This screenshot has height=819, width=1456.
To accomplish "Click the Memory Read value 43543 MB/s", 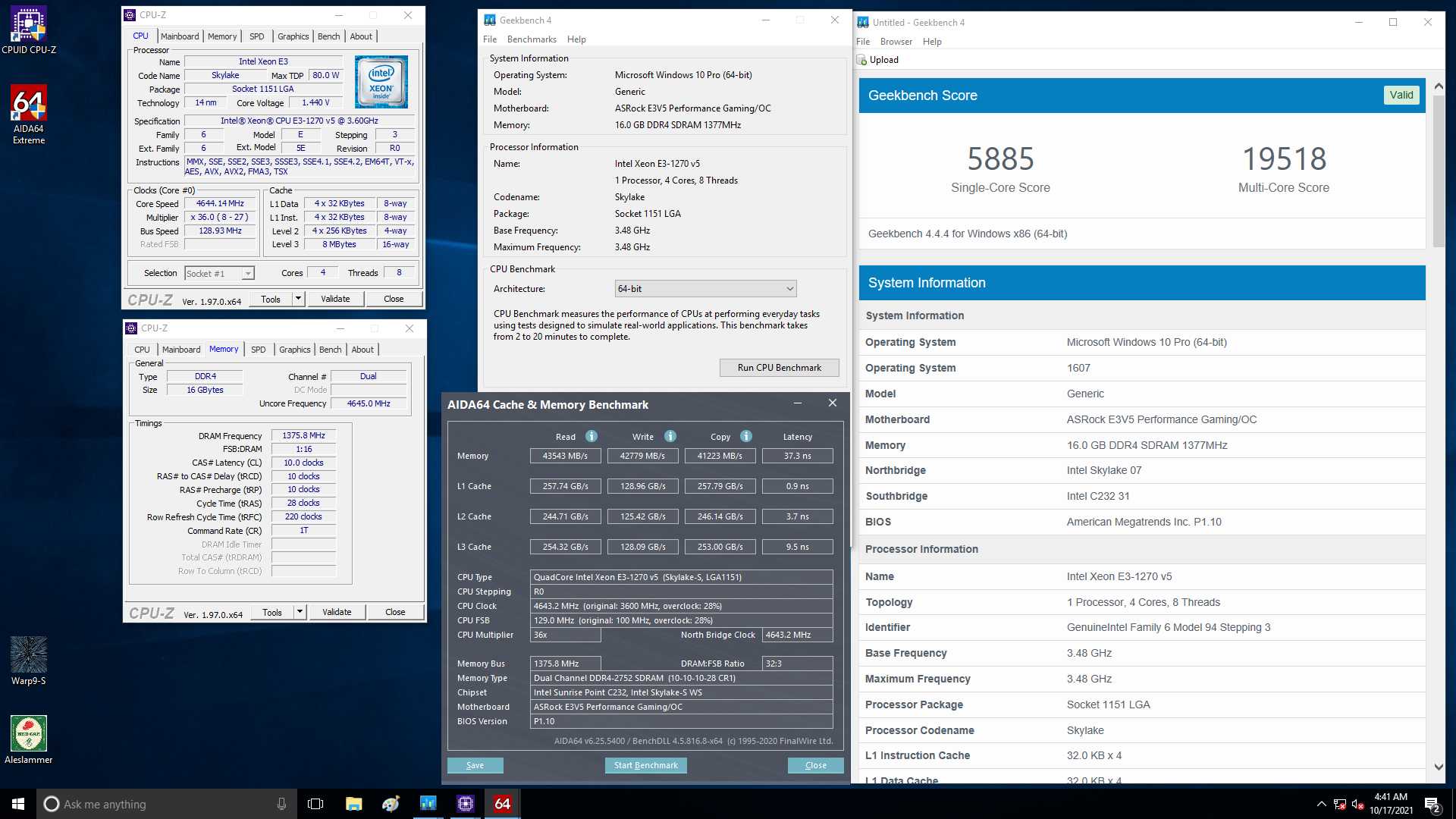I will click(x=565, y=456).
